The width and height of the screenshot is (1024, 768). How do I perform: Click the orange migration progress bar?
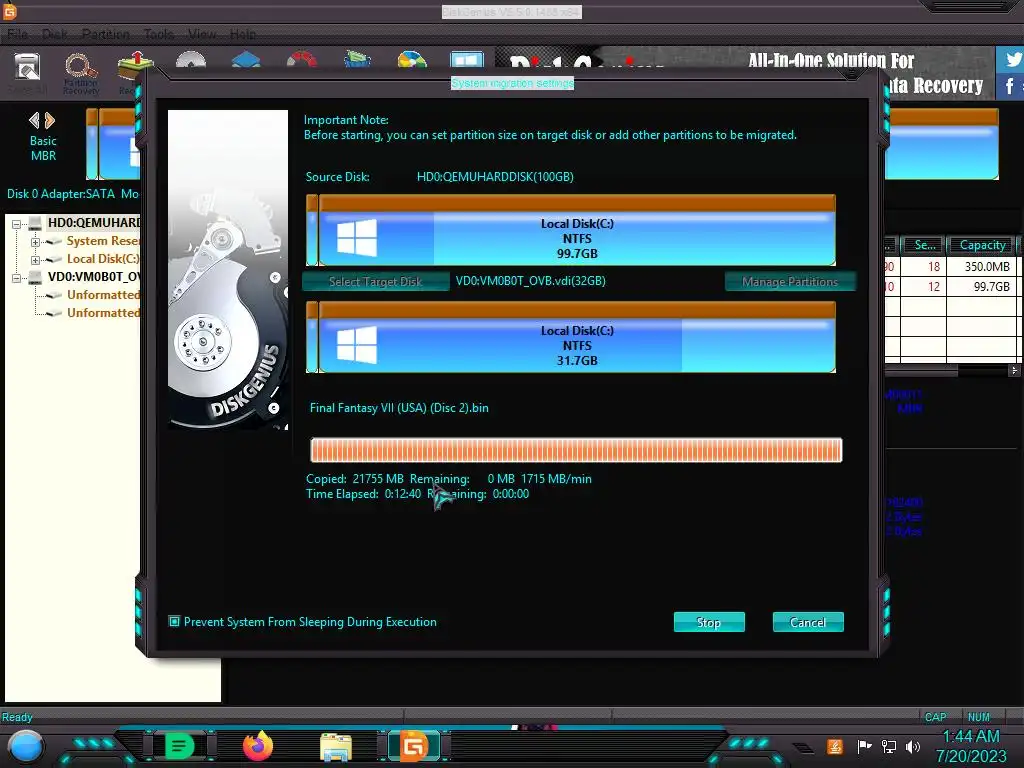tap(576, 450)
